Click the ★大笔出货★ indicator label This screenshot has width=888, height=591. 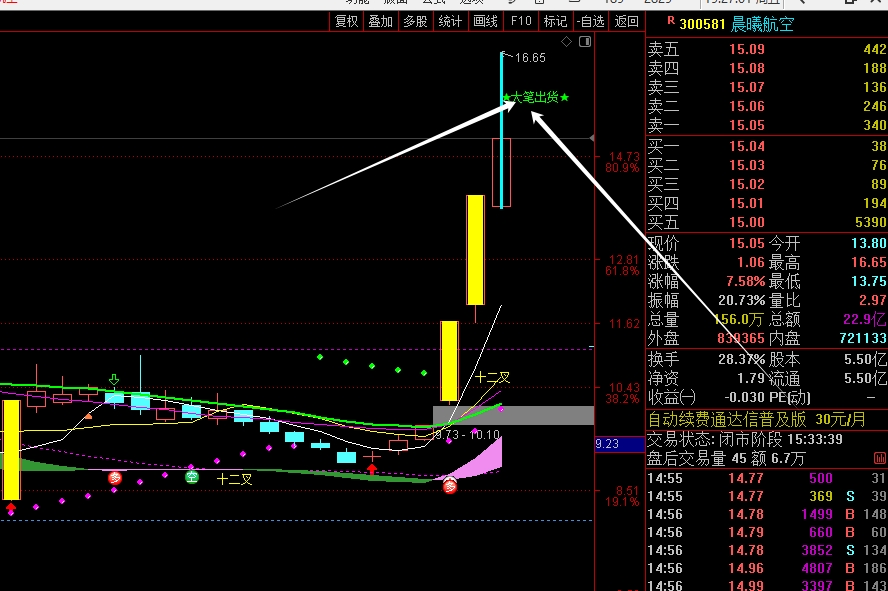tap(536, 97)
